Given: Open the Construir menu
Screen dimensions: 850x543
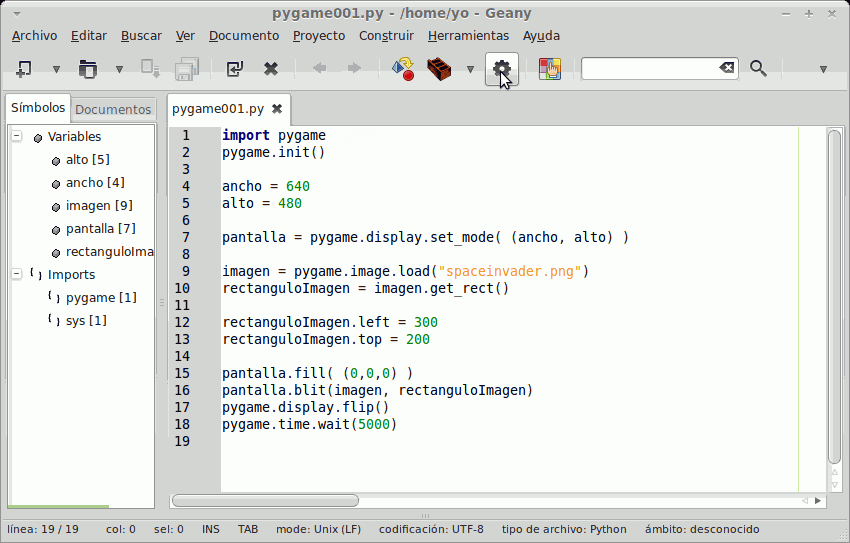Looking at the screenshot, I should (386, 36).
